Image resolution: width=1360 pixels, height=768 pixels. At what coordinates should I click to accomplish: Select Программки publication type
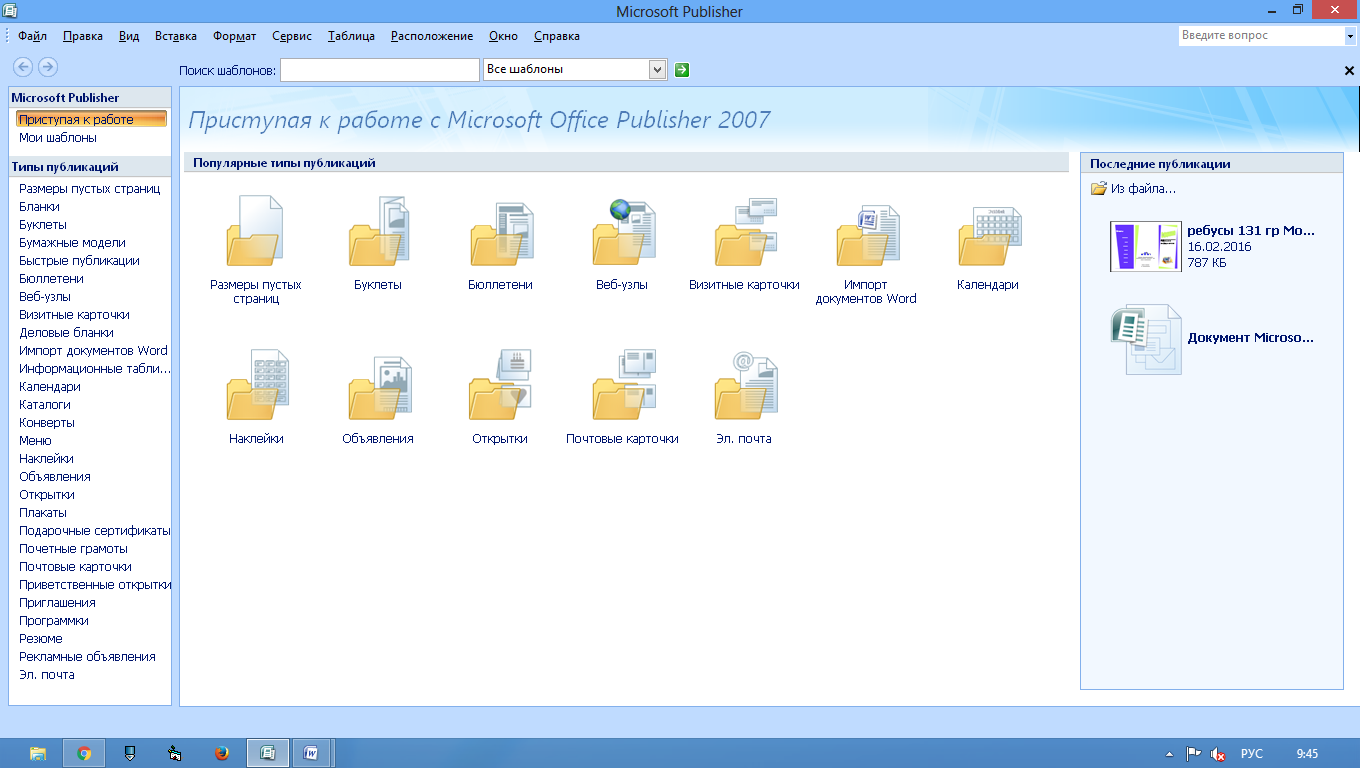tap(54, 621)
